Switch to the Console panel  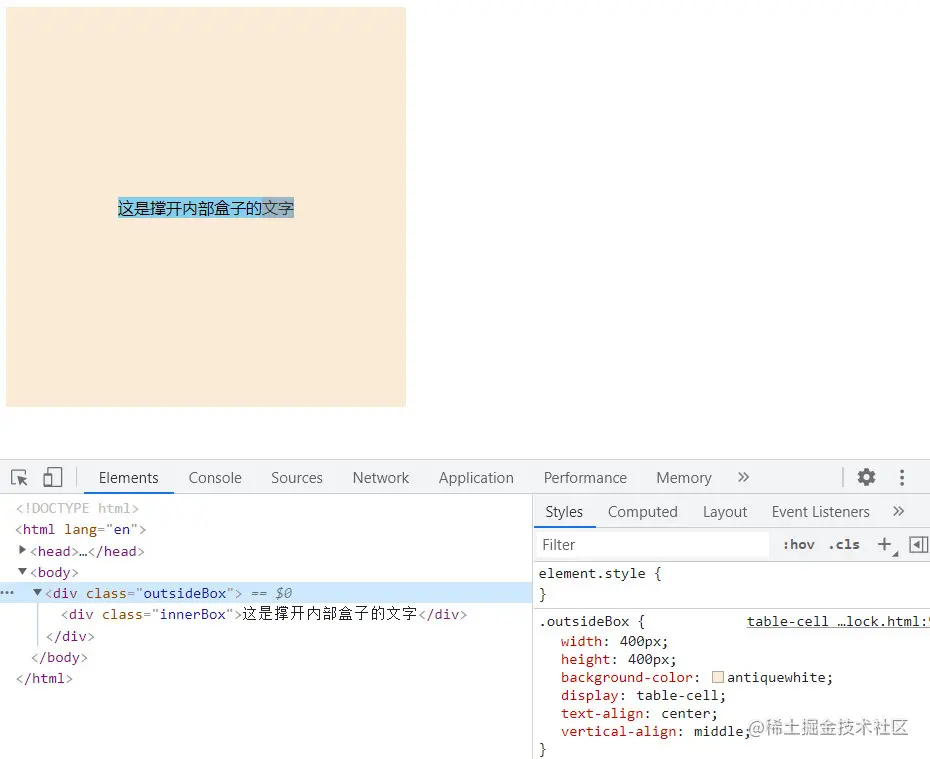(x=214, y=477)
